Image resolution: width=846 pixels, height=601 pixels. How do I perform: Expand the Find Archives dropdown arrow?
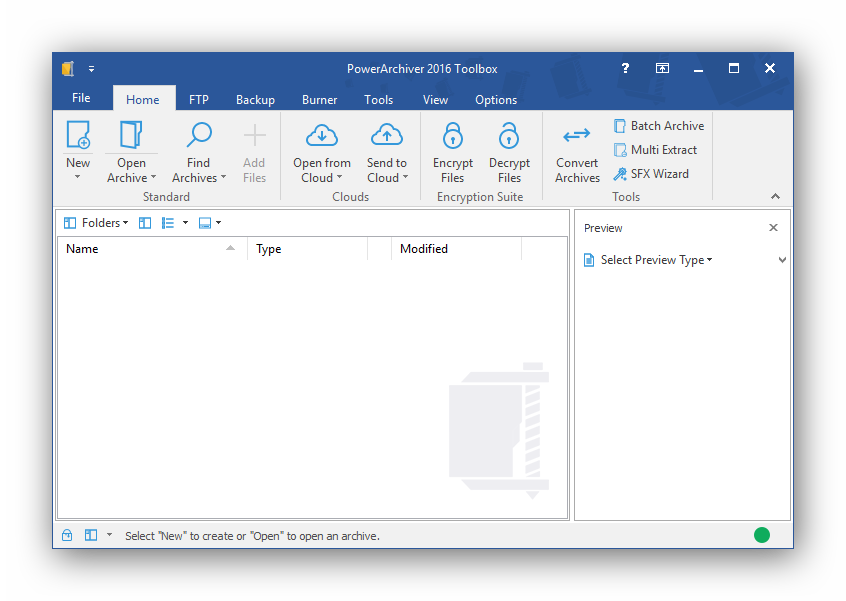coord(223,177)
